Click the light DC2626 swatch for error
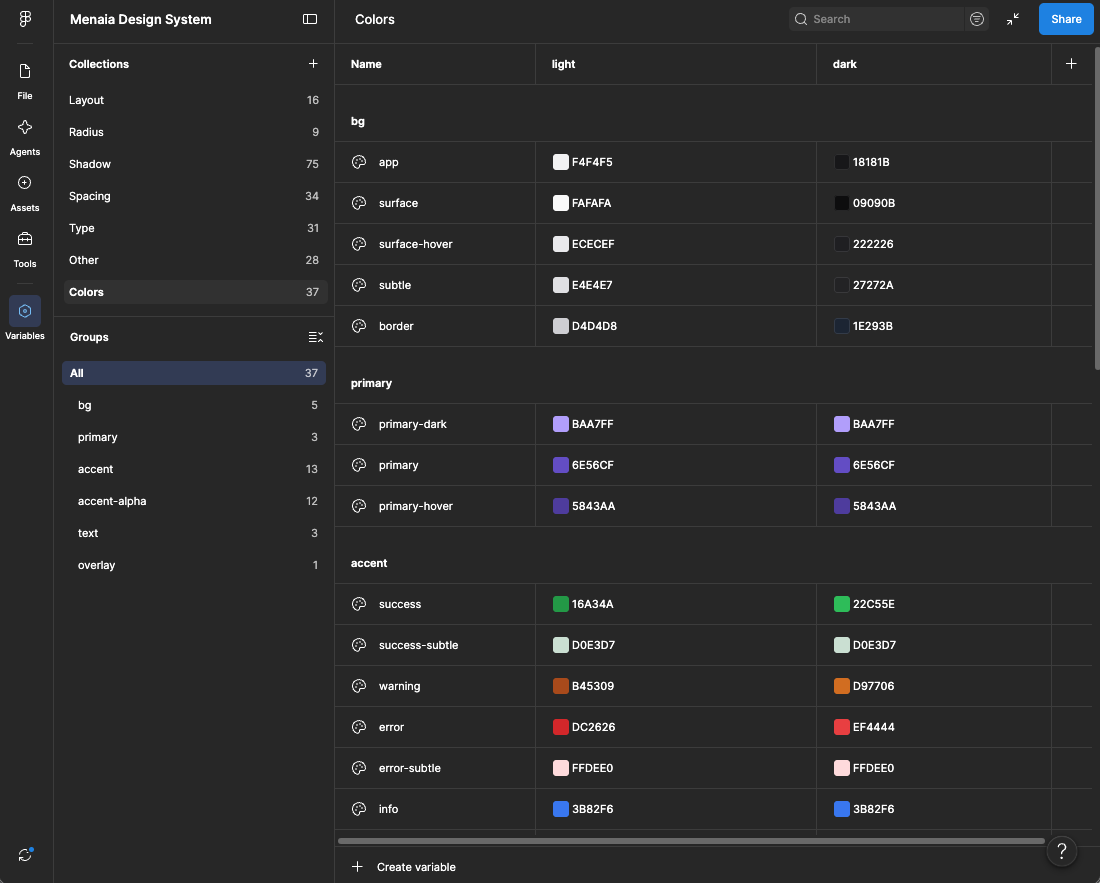The width and height of the screenshot is (1100, 883). coord(561,727)
